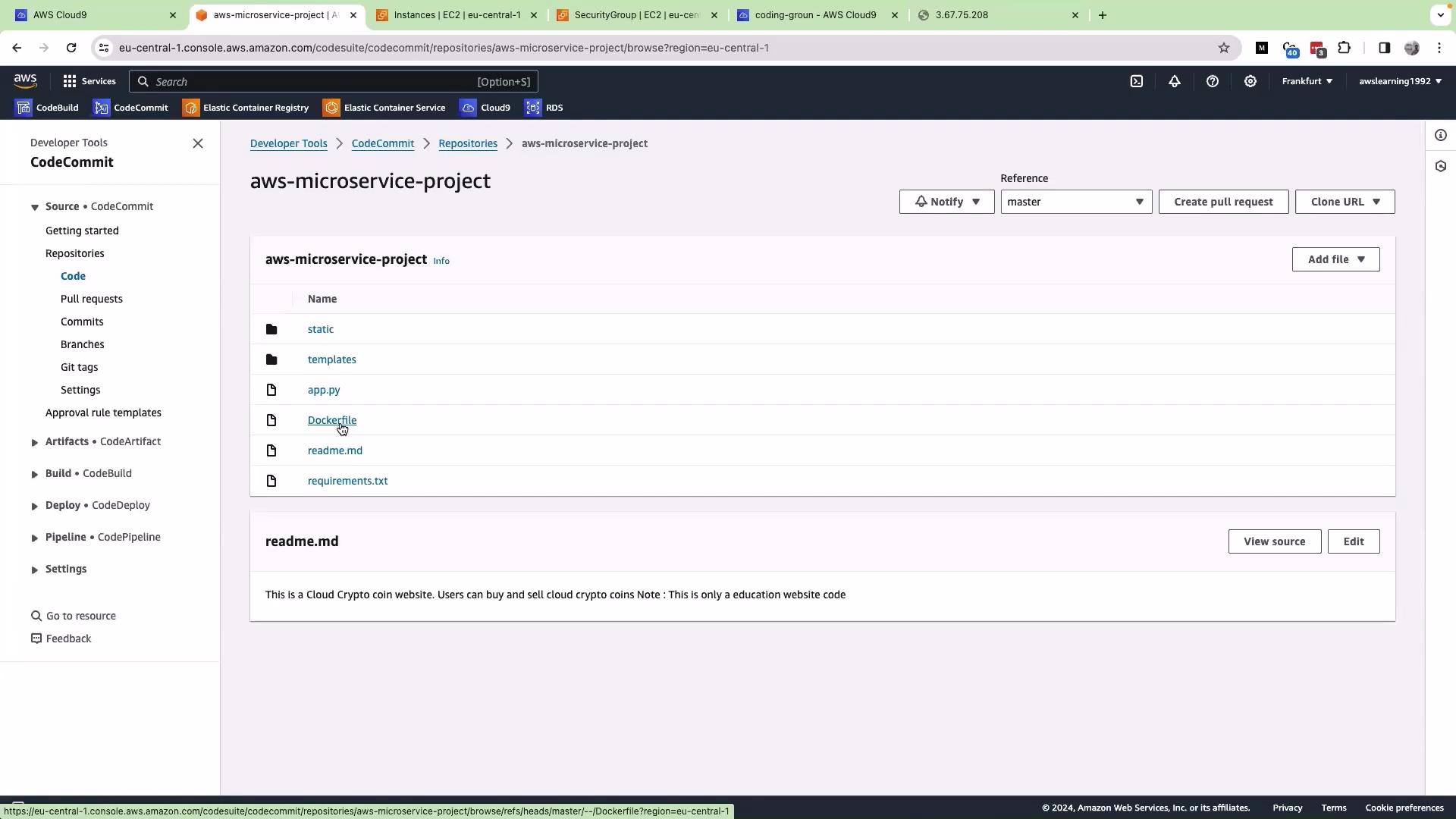Image resolution: width=1456 pixels, height=819 pixels.
Task: Open the info panel icon on right edge
Action: (1440, 135)
